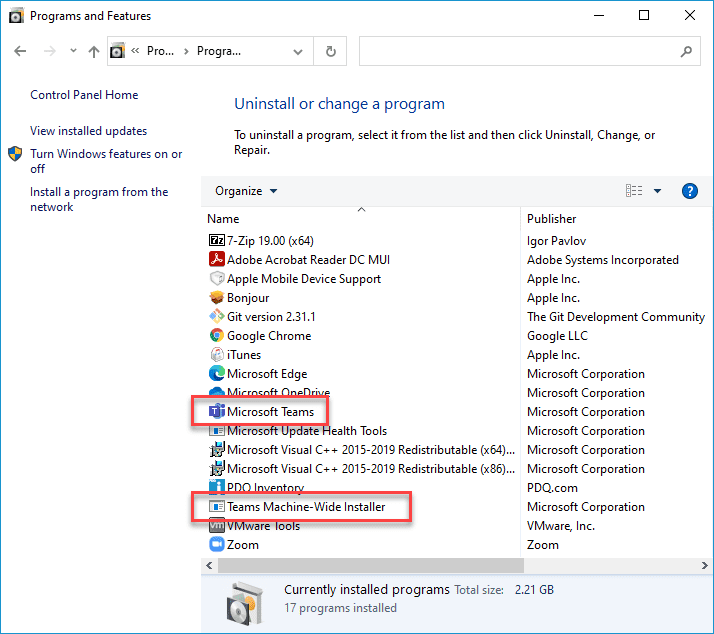Screen dimensions: 714x634
Task: Click The Git Development Community cell
Action: (x=616, y=317)
